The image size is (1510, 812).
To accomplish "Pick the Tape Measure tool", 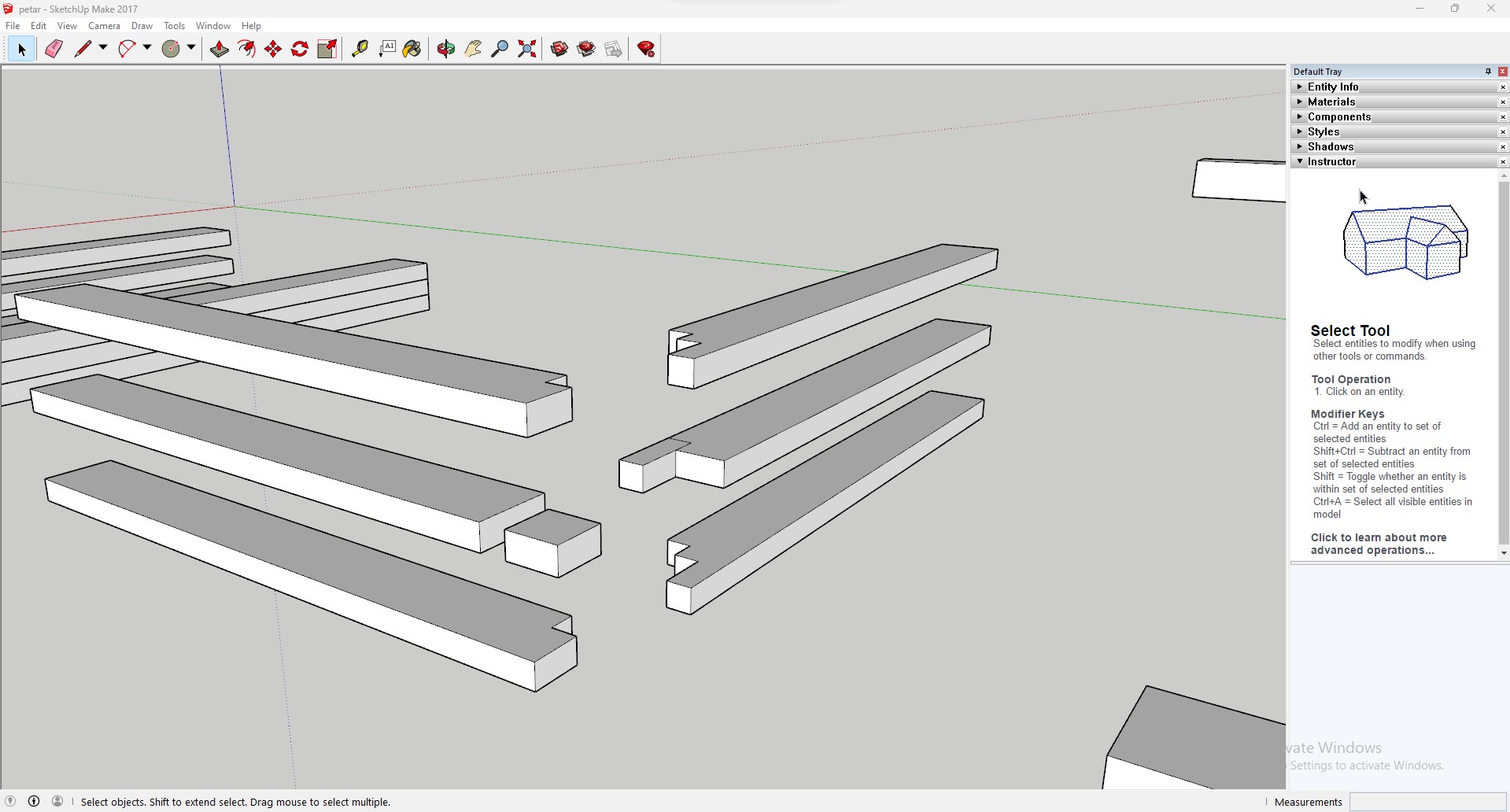I will point(360,50).
